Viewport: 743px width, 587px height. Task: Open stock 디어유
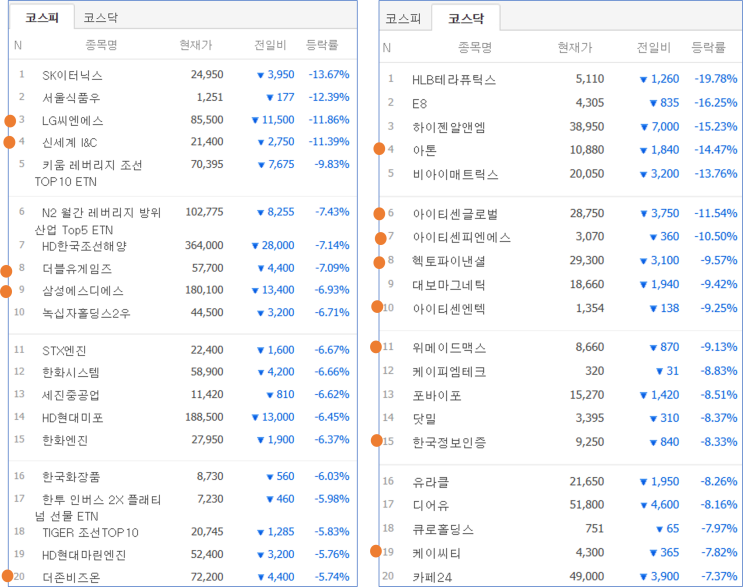(x=430, y=506)
